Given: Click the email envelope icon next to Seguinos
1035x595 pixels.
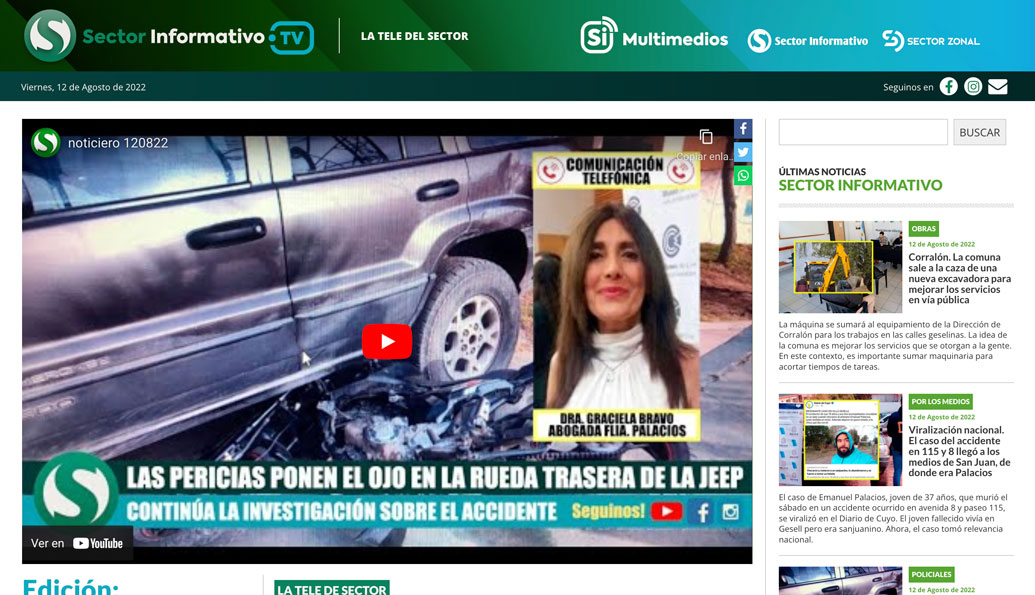Looking at the screenshot, I should (x=997, y=86).
